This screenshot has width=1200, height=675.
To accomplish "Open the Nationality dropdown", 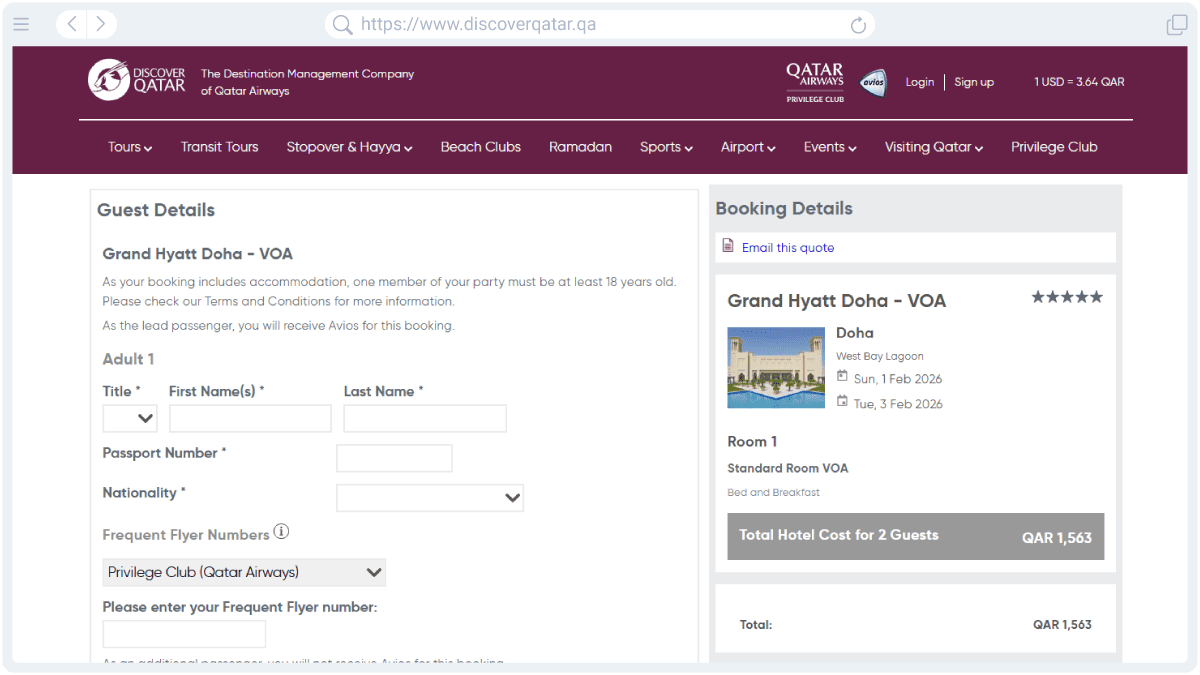I will click(430, 497).
